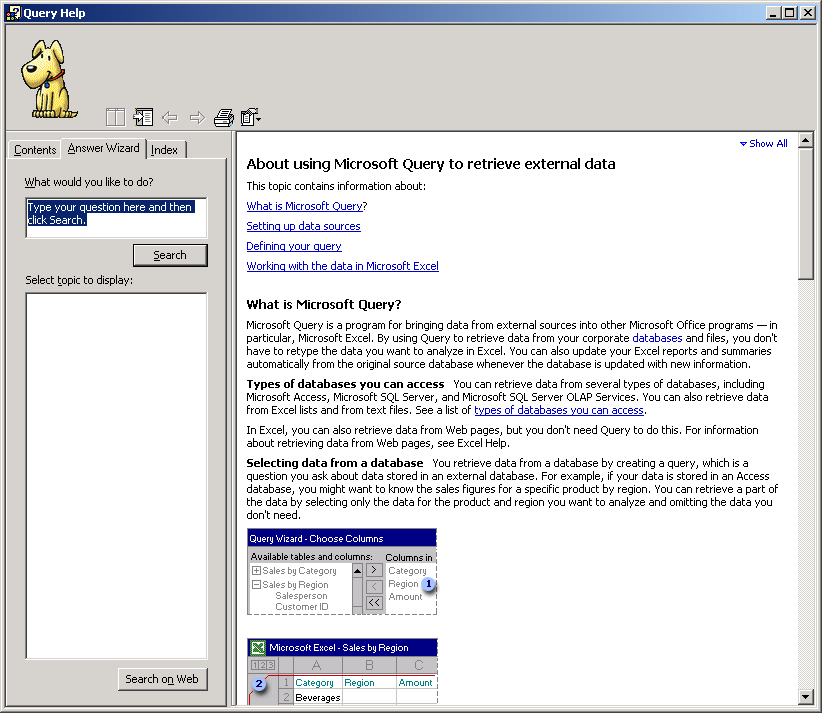Click the scrollbar up arrow
The image size is (822, 713).
tap(806, 140)
